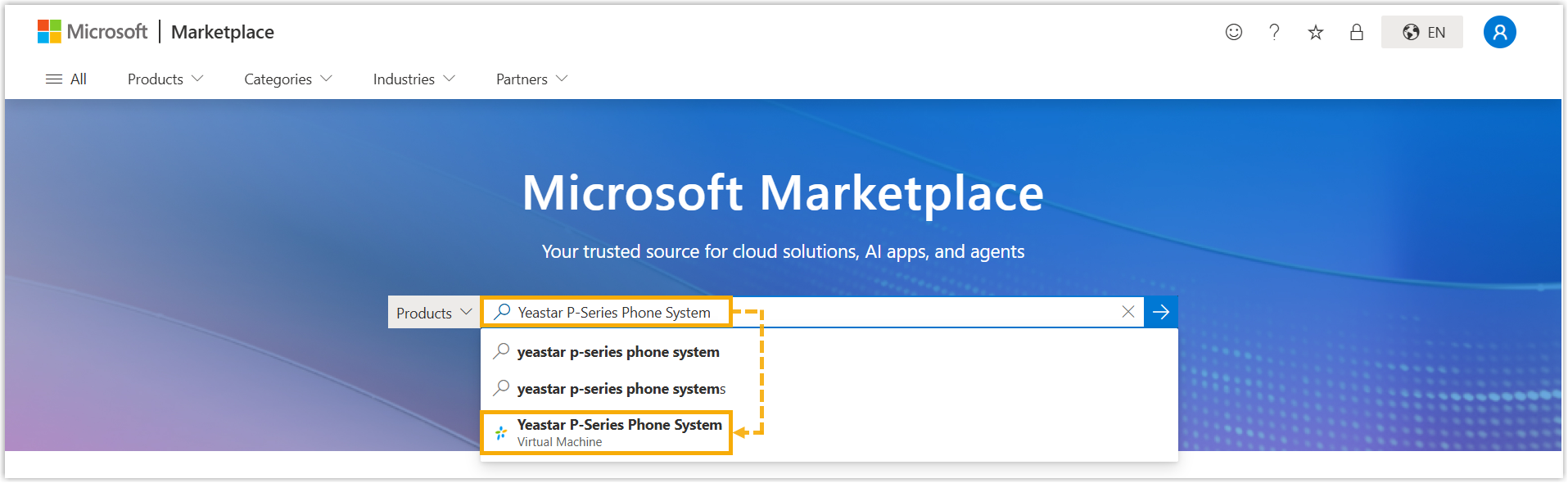This screenshot has width=1568, height=483.
Task: Click the Microsoft logo
Action: pyautogui.click(x=92, y=32)
